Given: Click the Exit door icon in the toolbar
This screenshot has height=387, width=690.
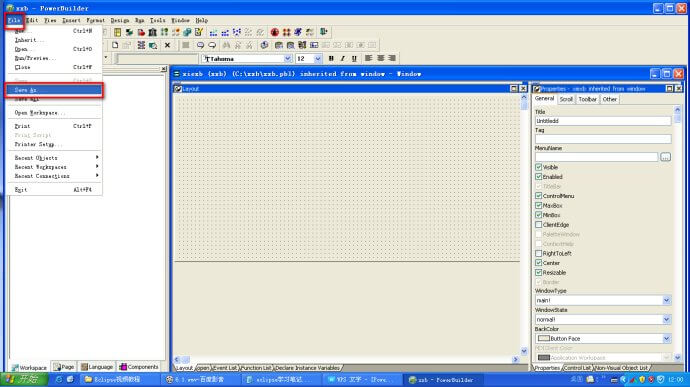Looking at the screenshot, I should click(x=323, y=32).
